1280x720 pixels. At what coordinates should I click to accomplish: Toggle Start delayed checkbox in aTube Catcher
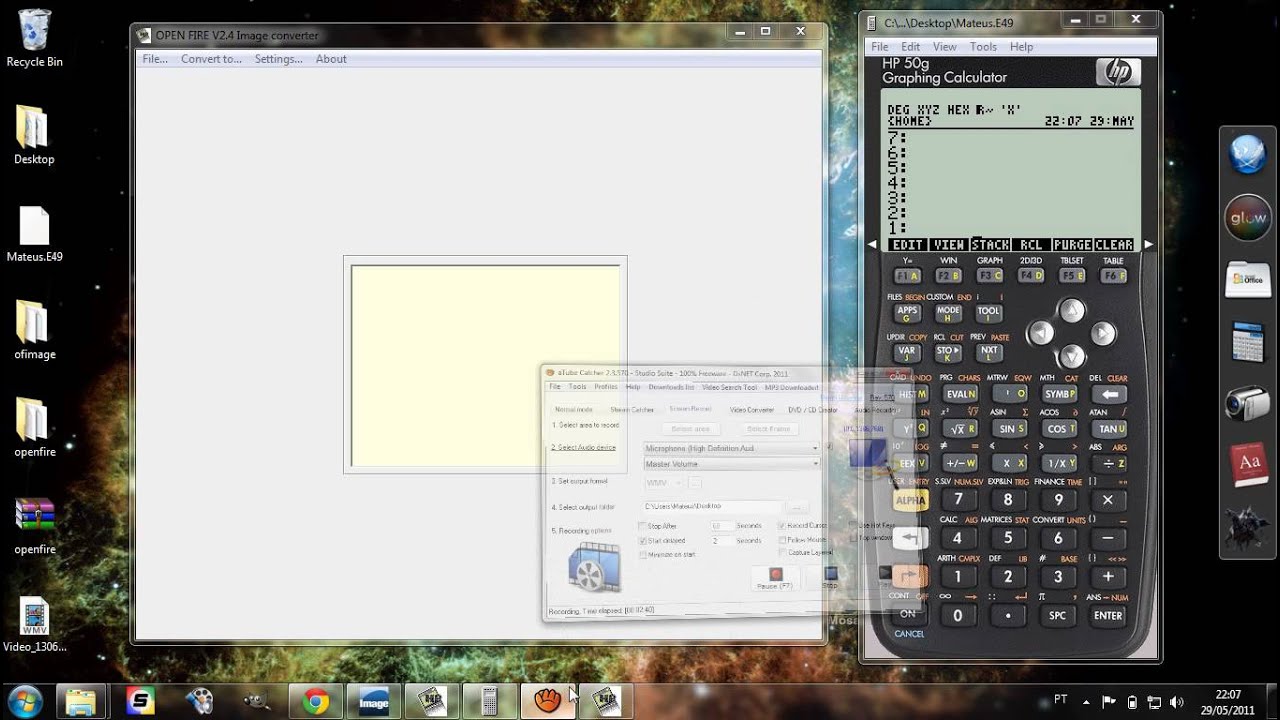pyautogui.click(x=642, y=541)
